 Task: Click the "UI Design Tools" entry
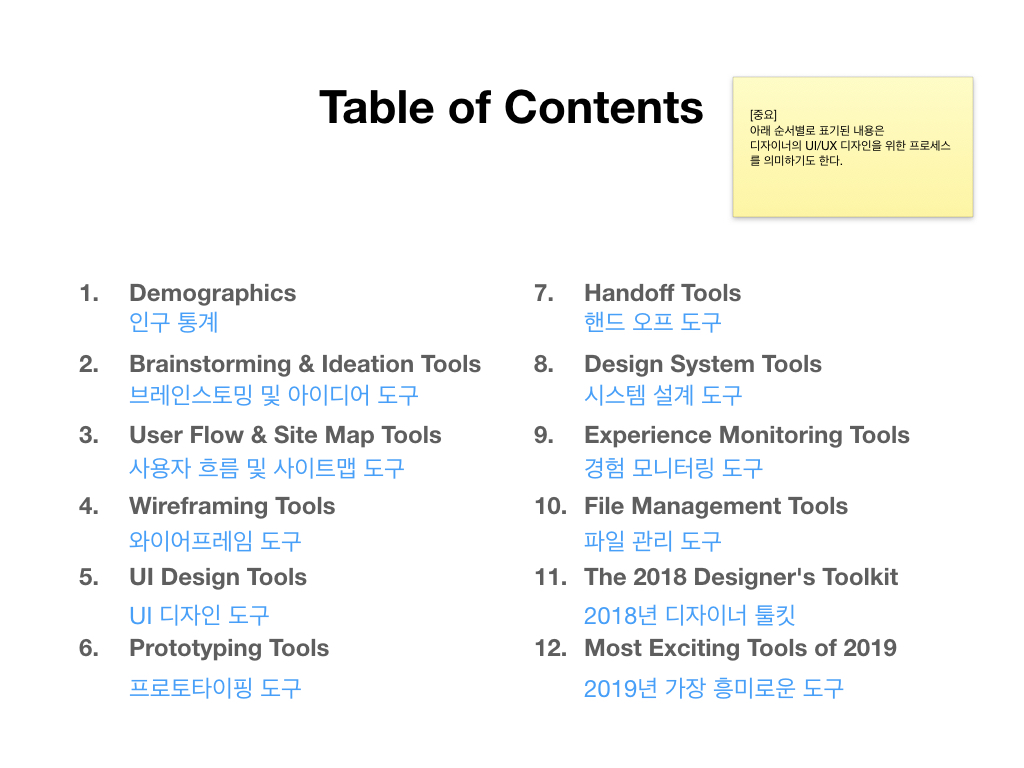(217, 577)
